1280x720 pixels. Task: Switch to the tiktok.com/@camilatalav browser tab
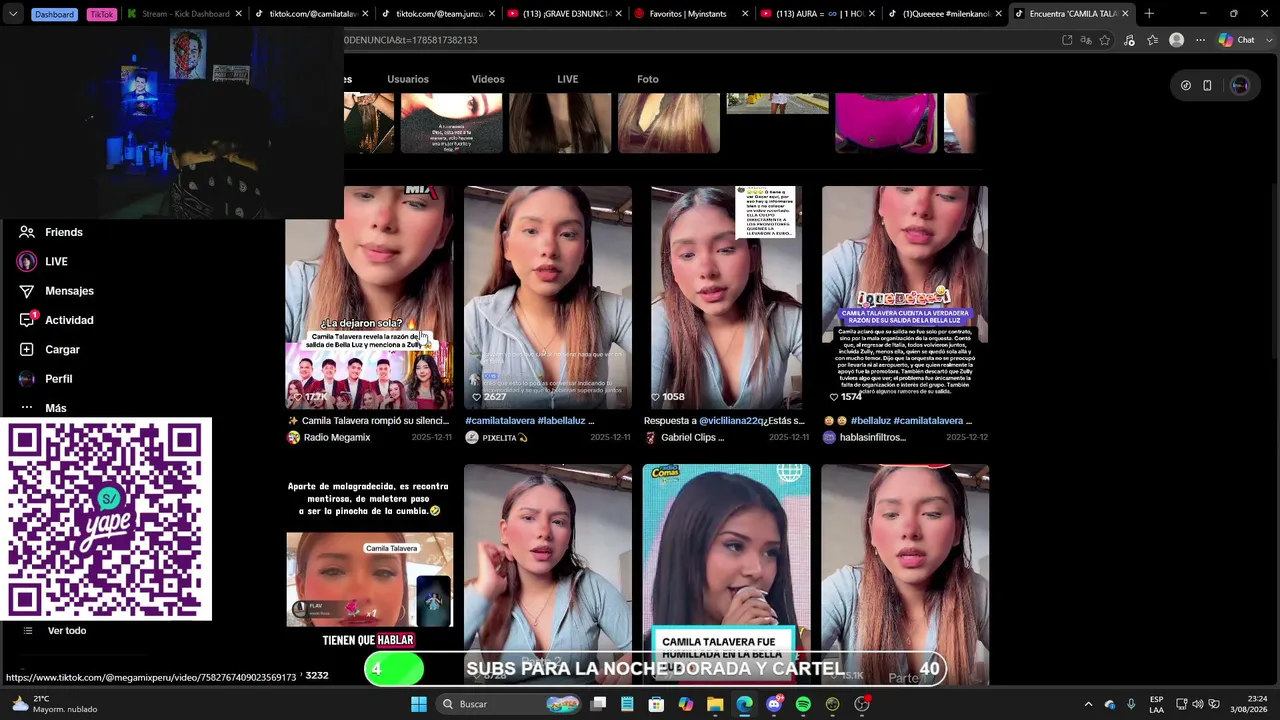312,14
